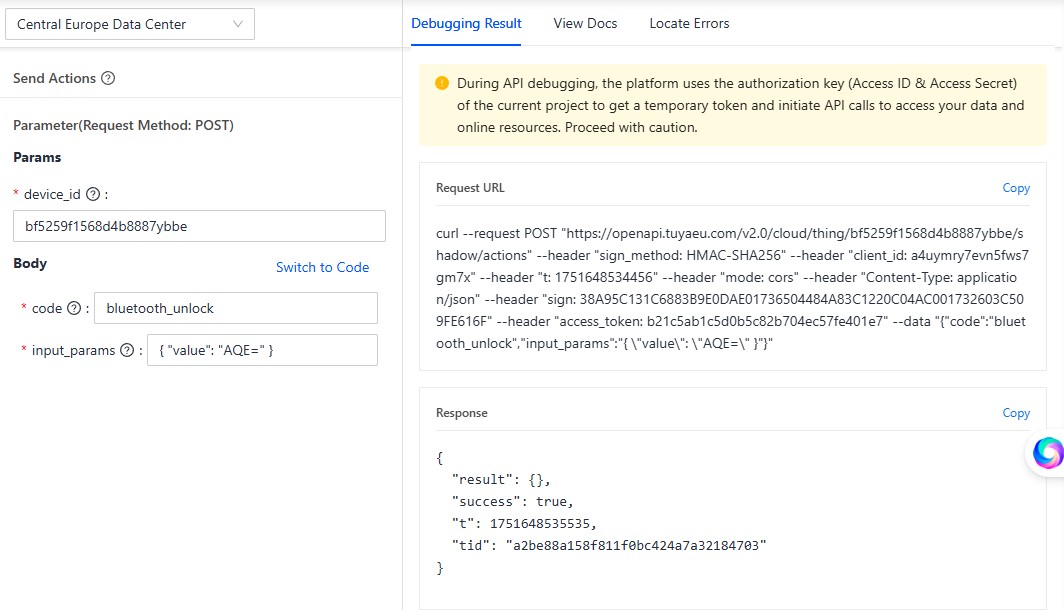Switch to the Debugging Result tab
1064x610 pixels.
(x=466, y=24)
